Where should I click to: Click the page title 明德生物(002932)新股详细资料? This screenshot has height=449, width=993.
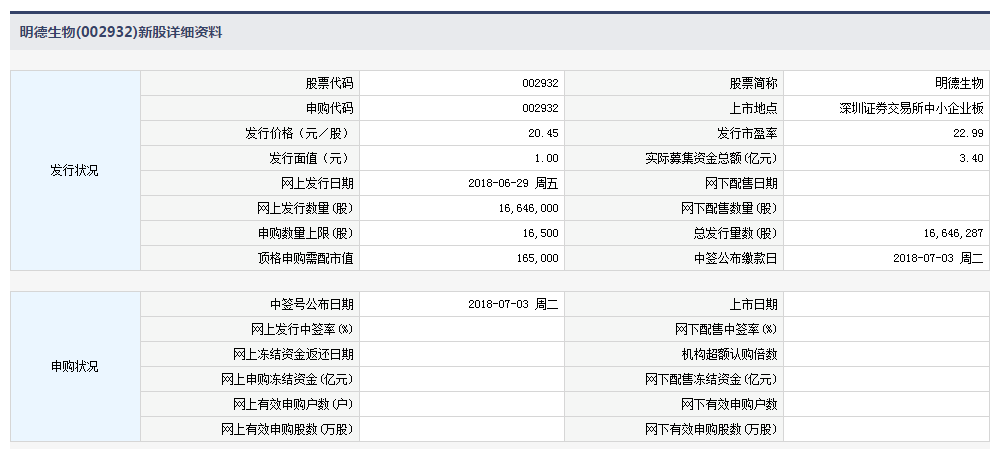121,32
